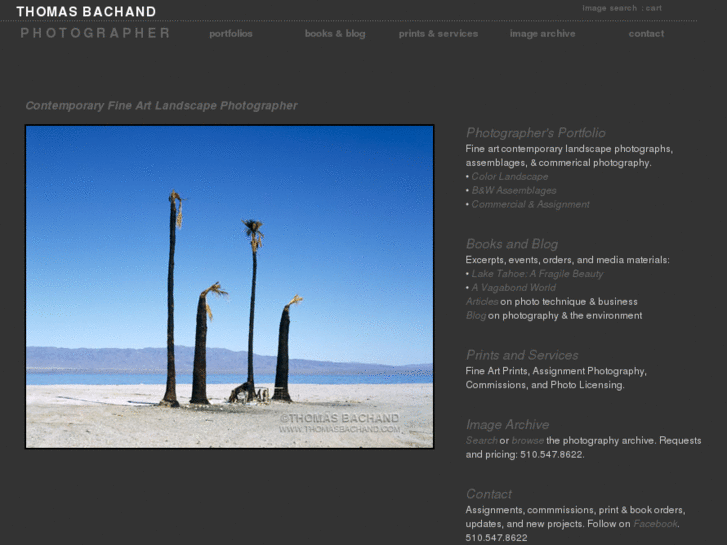The image size is (727, 545).
Task: Open the Color Landscape portfolio
Action: 510,177
